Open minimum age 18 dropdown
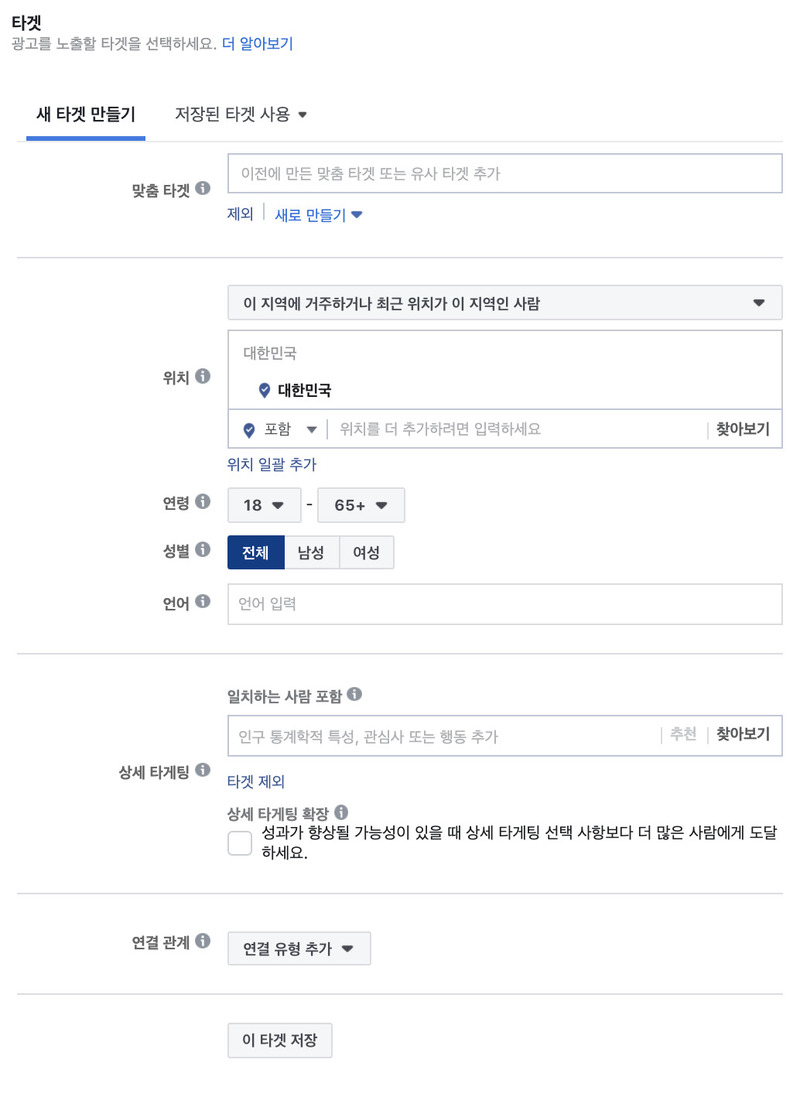Image resolution: width=800 pixels, height=1097 pixels. 264,505
